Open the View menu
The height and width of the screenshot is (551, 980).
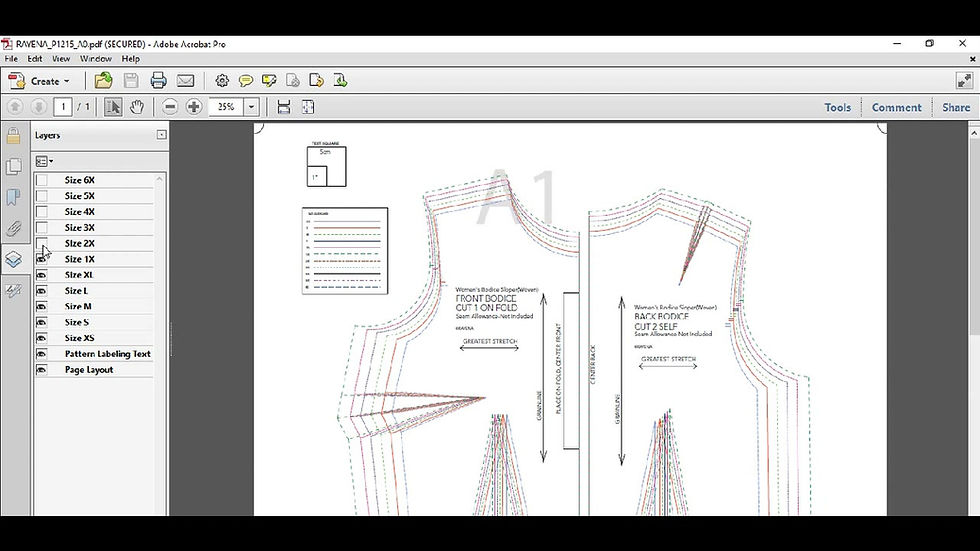61,59
